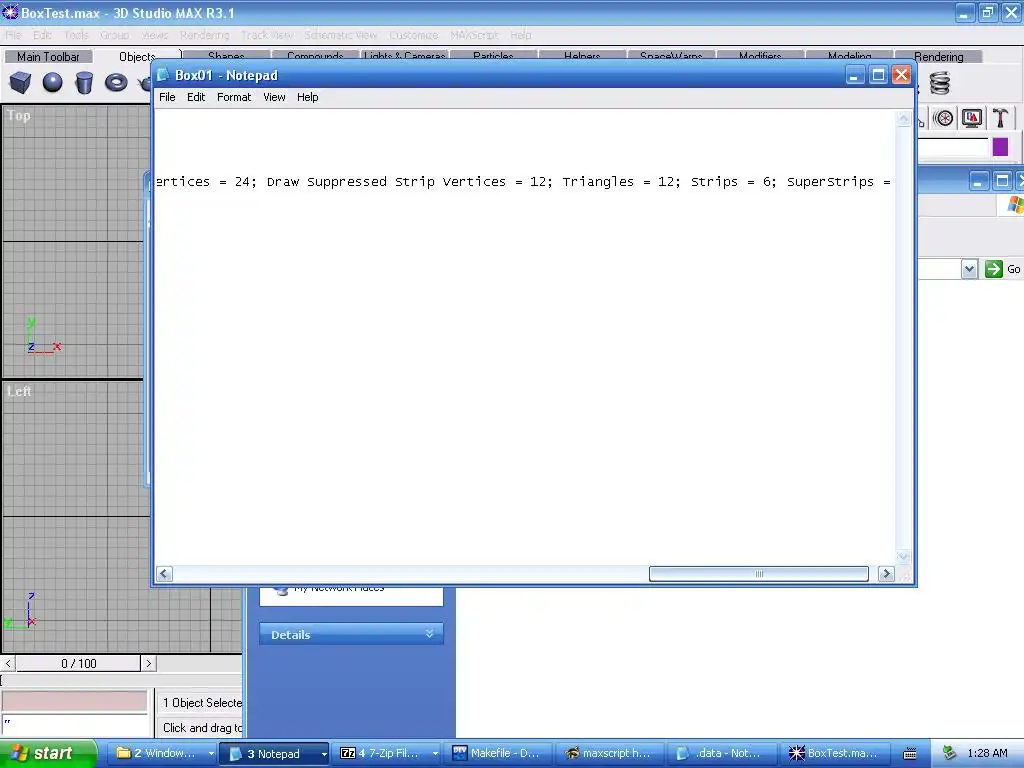The image size is (1024, 768).
Task: Open Notepad View menu
Action: point(274,97)
